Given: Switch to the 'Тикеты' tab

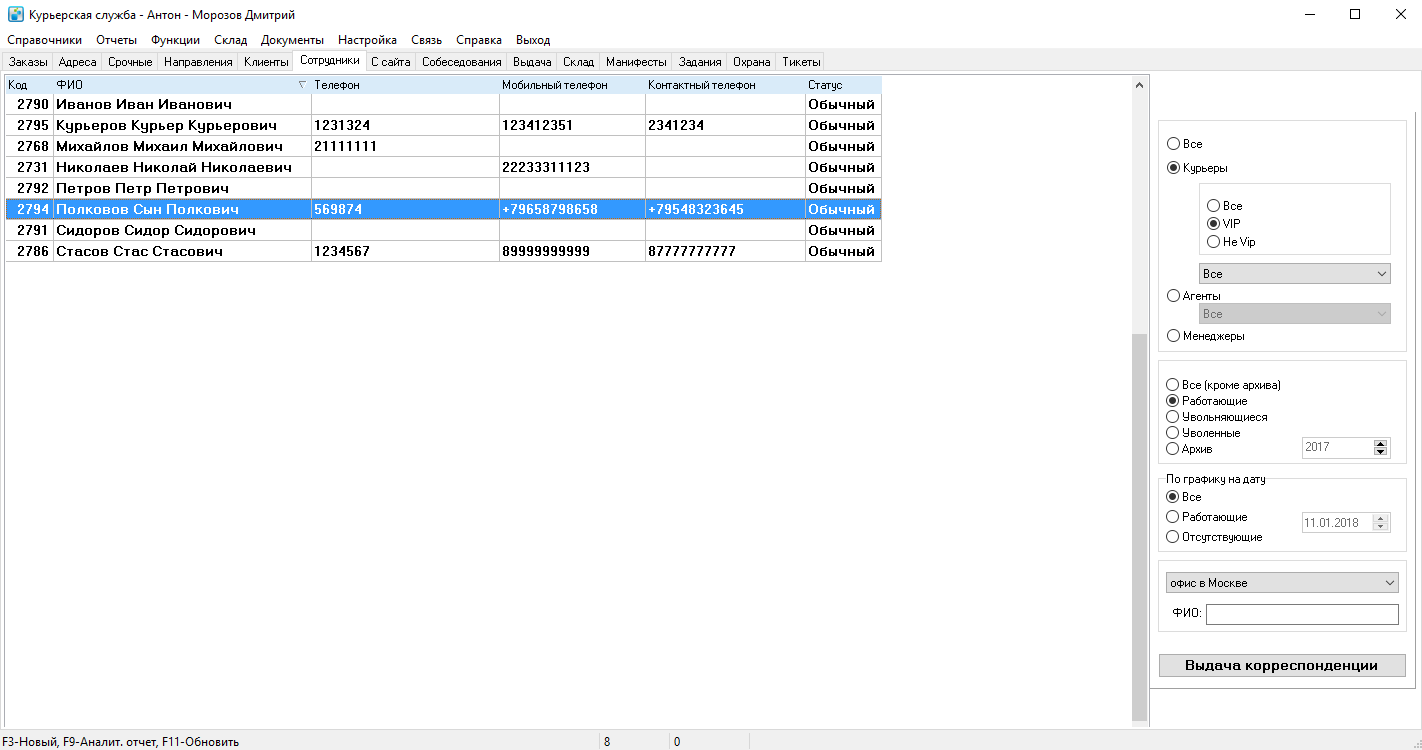Looking at the screenshot, I should (801, 62).
